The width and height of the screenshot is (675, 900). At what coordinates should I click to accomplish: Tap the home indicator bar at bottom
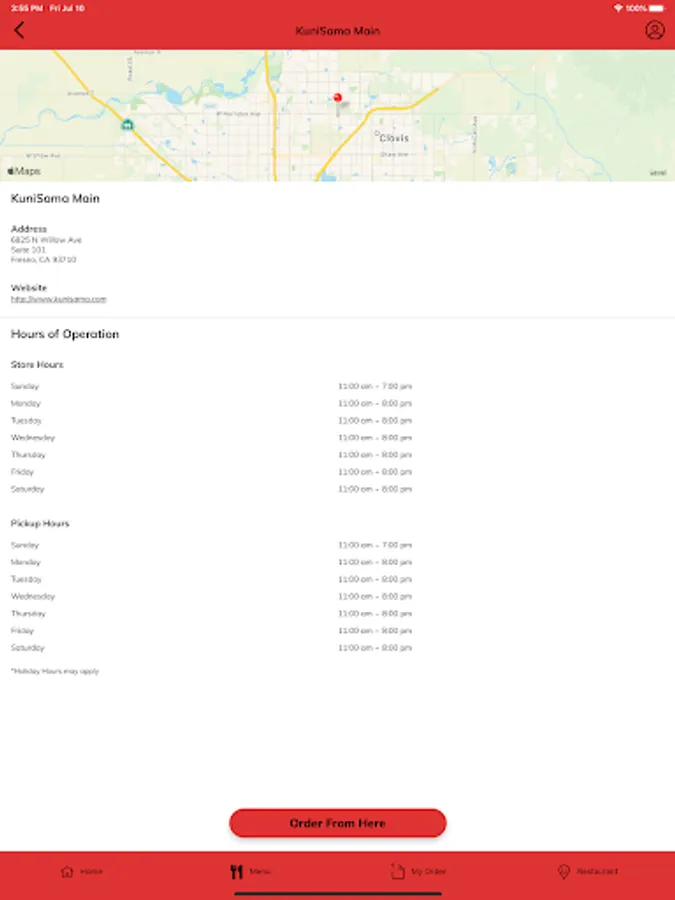pyautogui.click(x=338, y=893)
